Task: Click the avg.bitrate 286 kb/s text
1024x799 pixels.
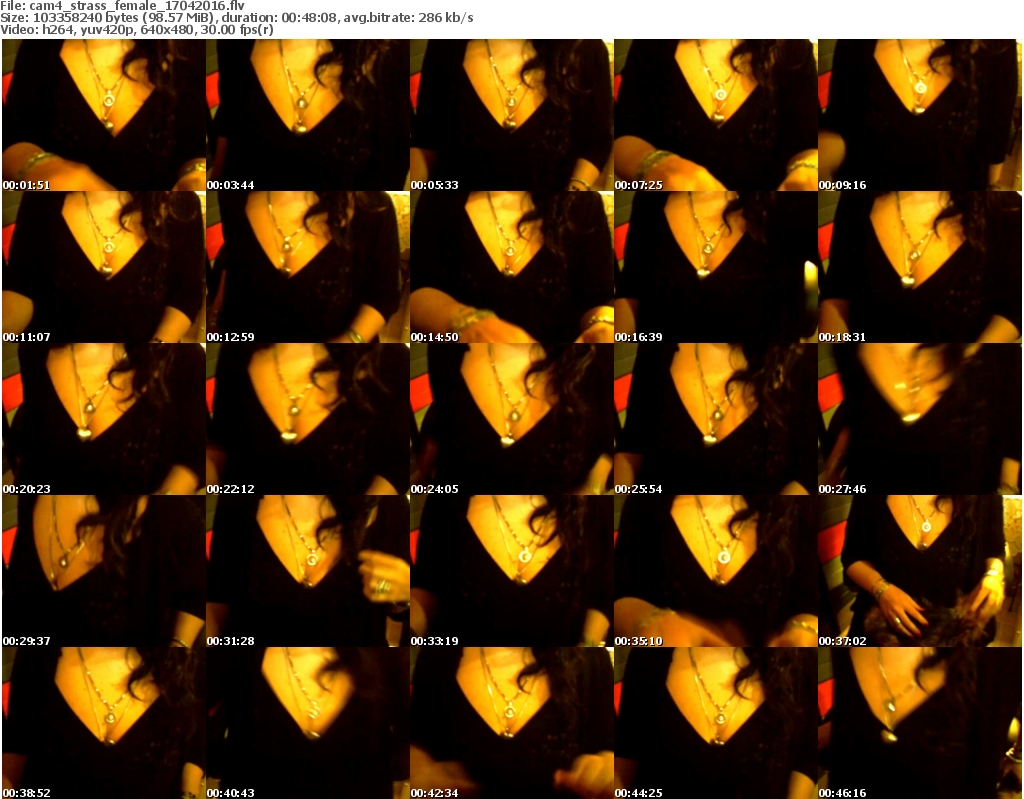Action: pos(409,18)
